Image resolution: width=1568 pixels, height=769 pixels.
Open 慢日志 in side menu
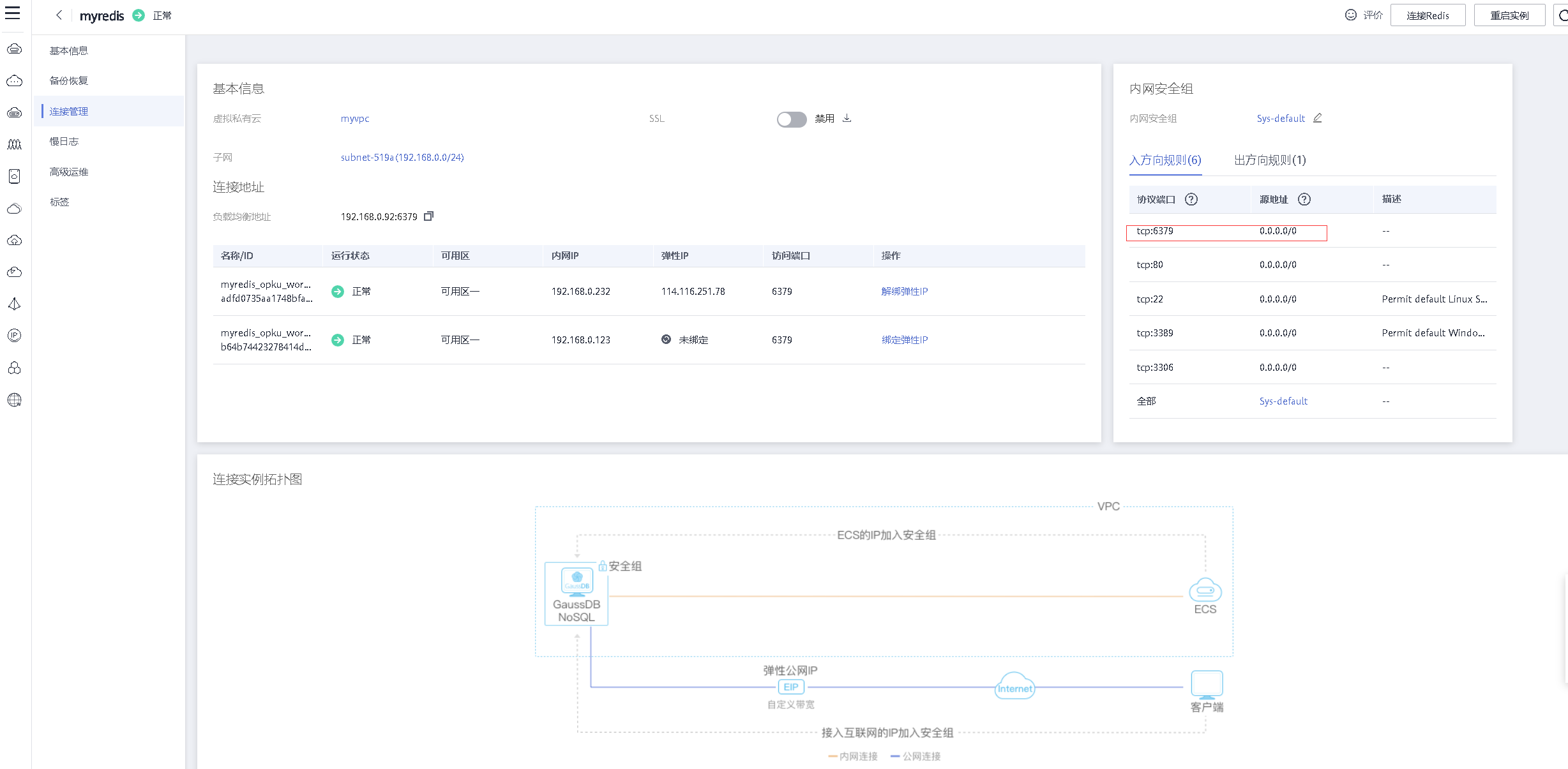(x=64, y=141)
